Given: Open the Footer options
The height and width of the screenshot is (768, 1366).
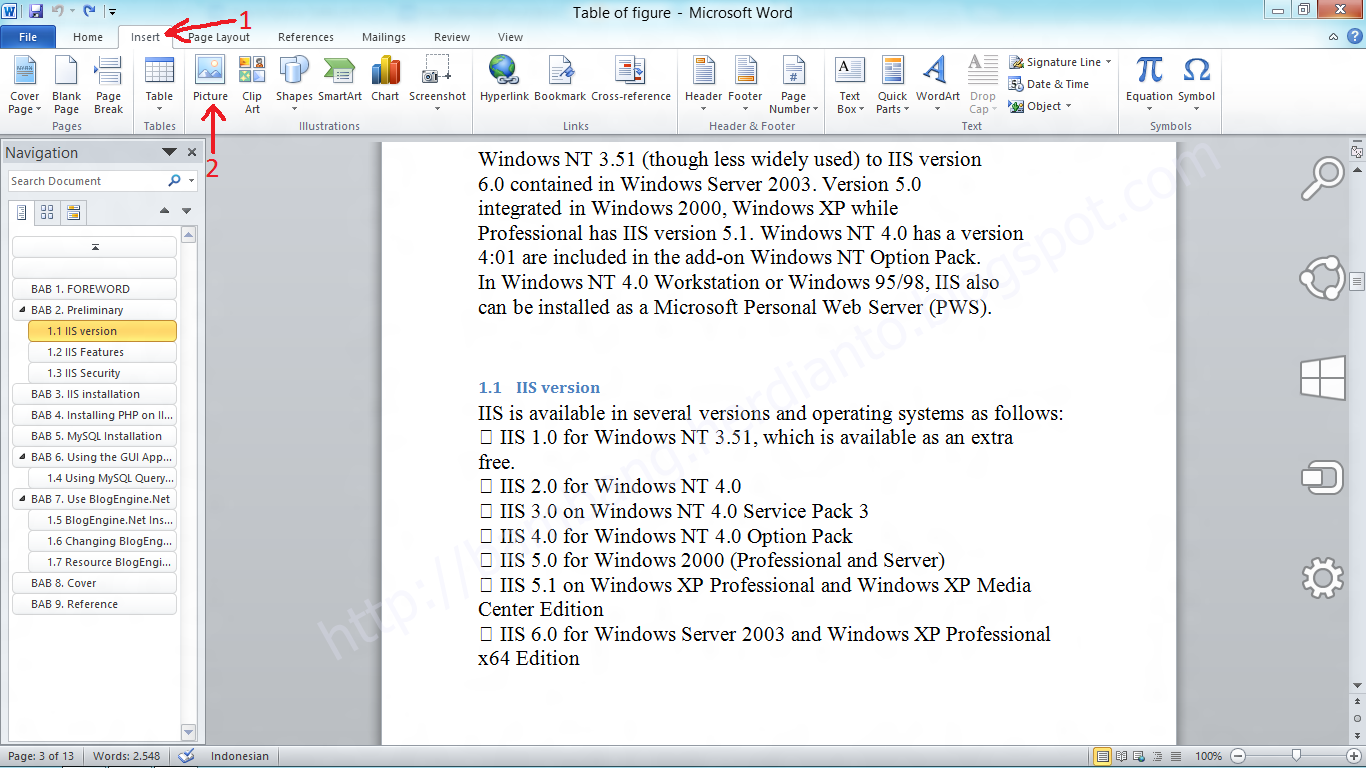Looking at the screenshot, I should point(745,86).
